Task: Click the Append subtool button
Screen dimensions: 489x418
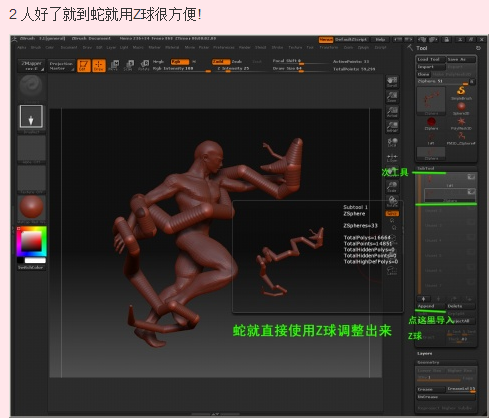Action: pyautogui.click(x=430, y=306)
